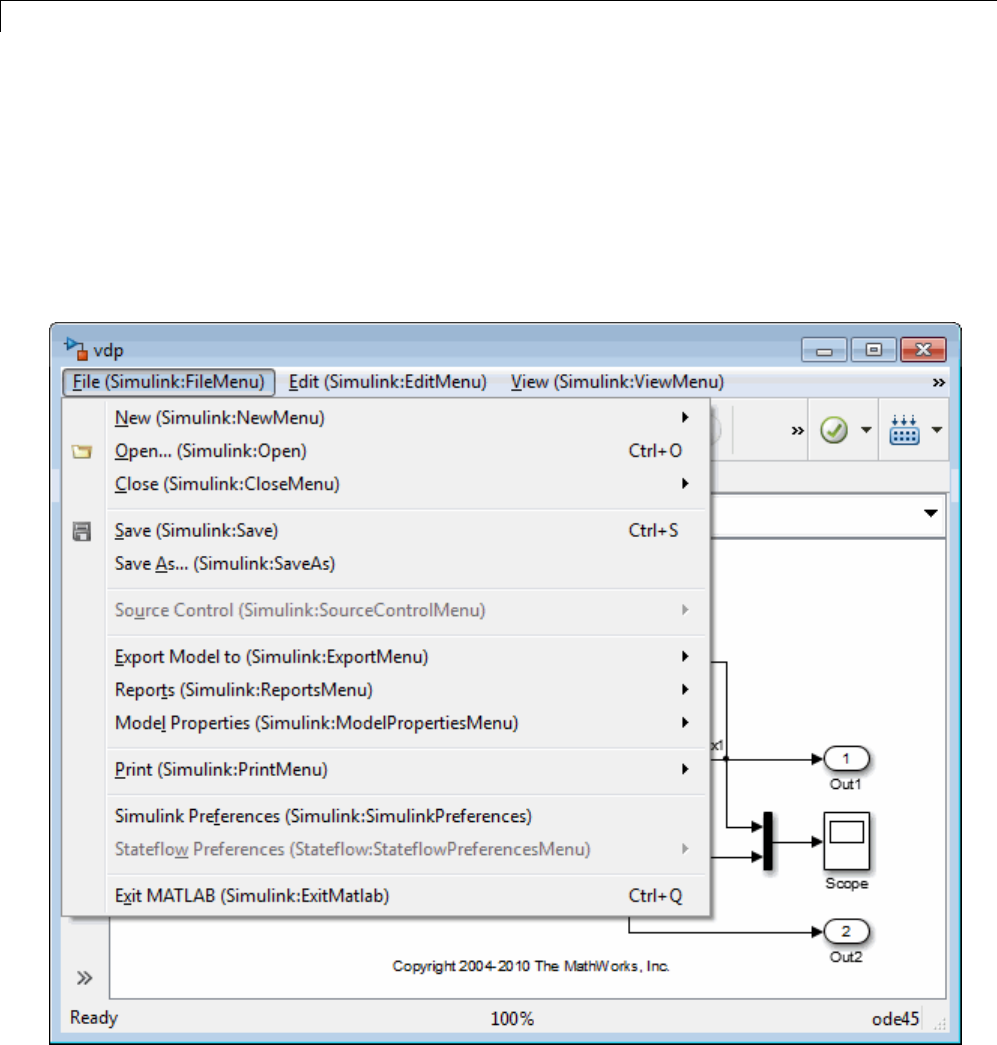997x1045 pixels.
Task: Click the floppy disk icon beside Save
Action: (82, 531)
